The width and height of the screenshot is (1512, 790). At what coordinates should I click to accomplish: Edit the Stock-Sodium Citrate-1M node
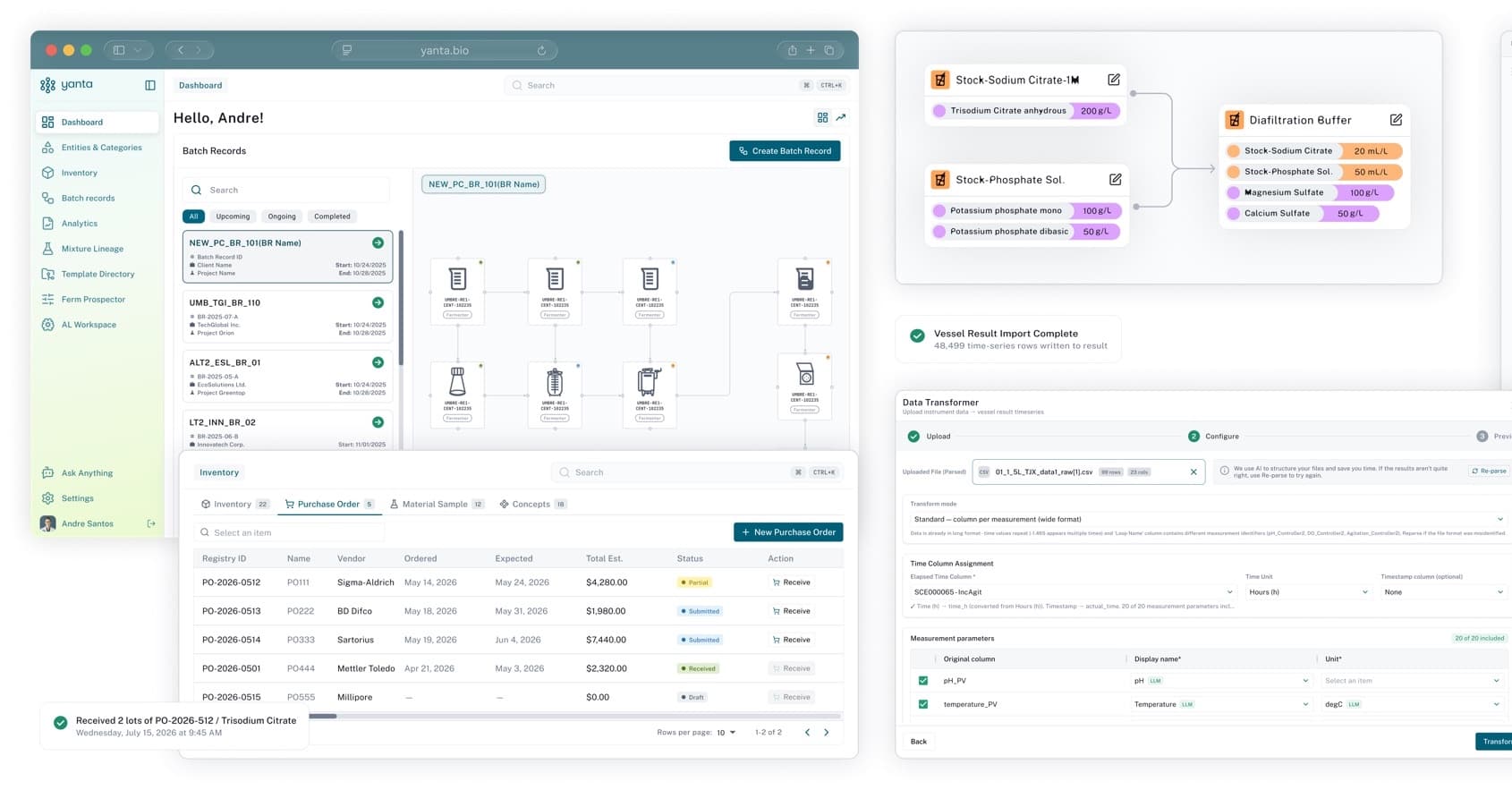(1114, 80)
